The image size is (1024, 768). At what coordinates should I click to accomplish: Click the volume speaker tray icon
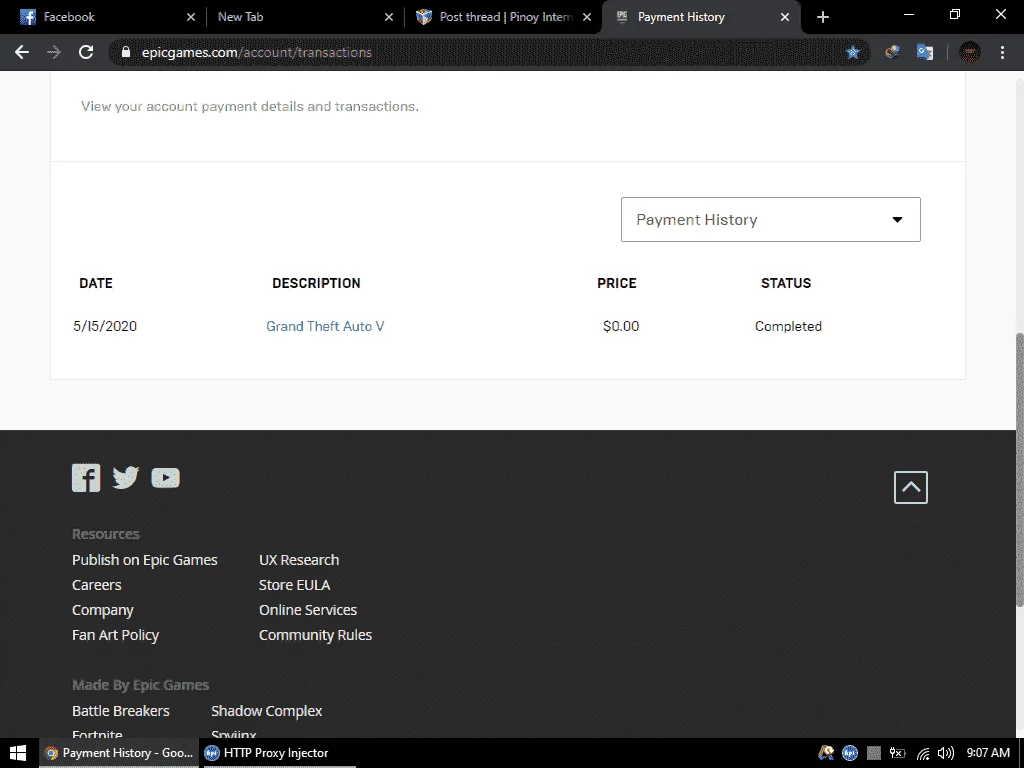pyautogui.click(x=945, y=753)
